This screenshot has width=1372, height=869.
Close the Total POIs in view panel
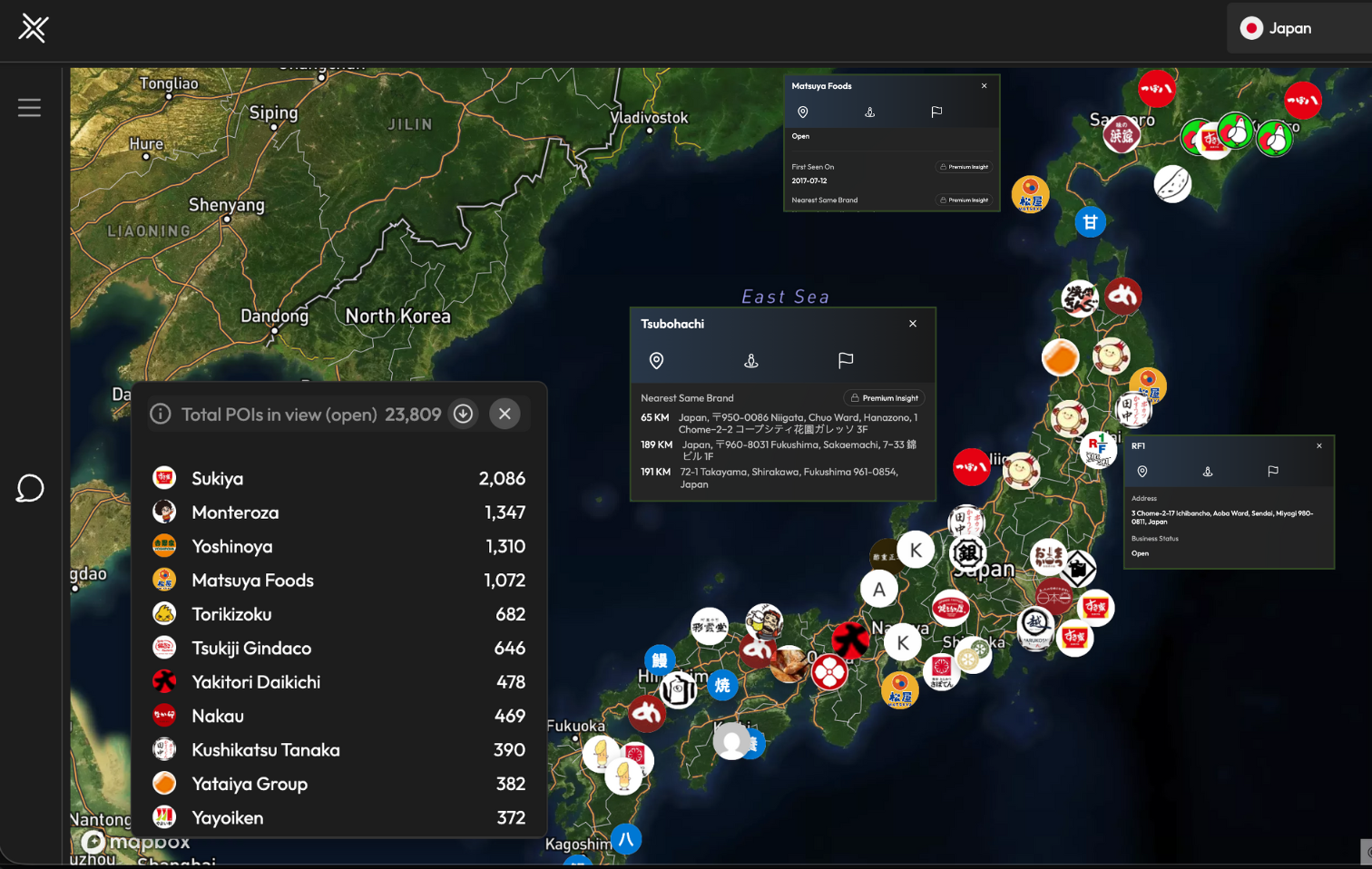505,414
